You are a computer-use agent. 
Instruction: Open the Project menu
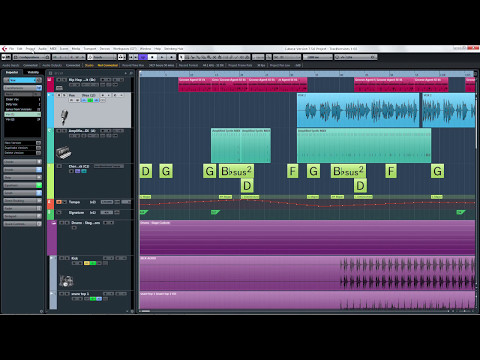tap(30, 49)
